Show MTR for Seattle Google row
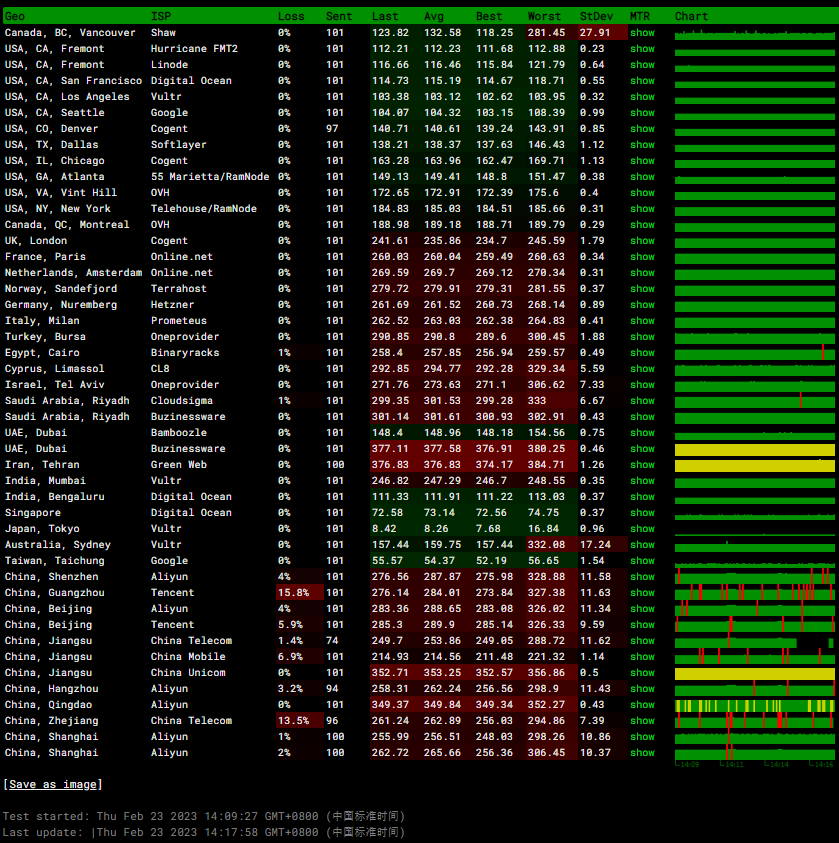The width and height of the screenshot is (839, 843). click(x=642, y=113)
